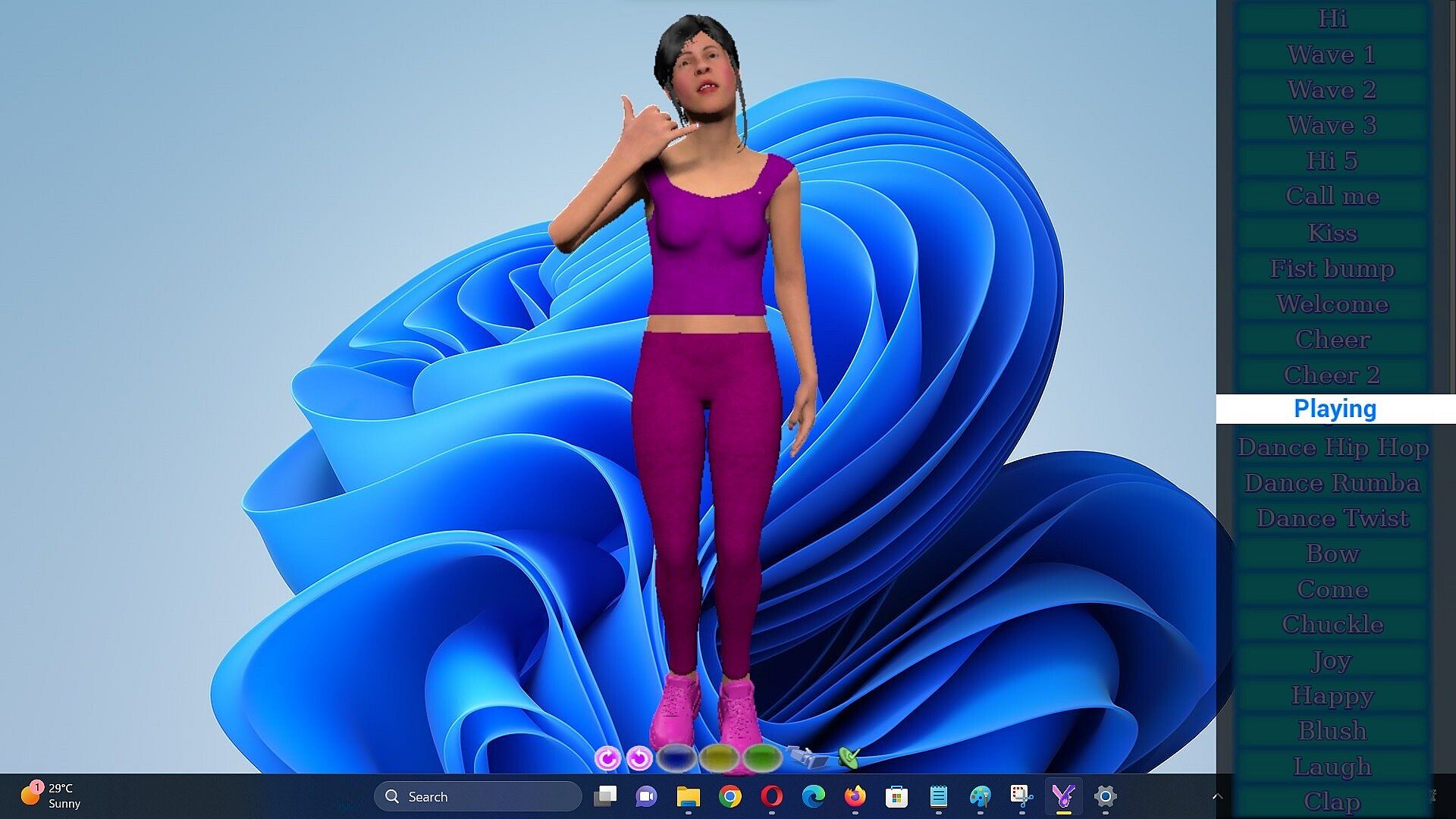The width and height of the screenshot is (1456, 819).
Task: Click the counter-clockwise rotate avatar icon
Action: click(640, 758)
